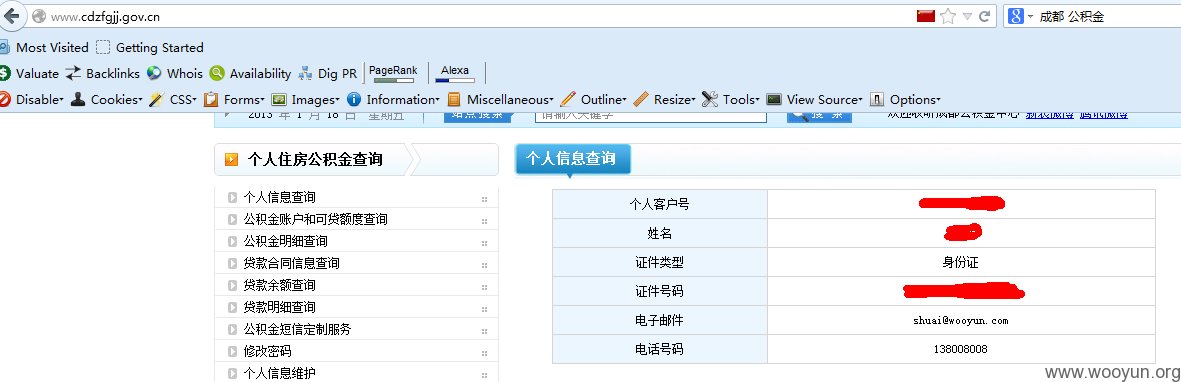Open 贷款明细查询 in the sidebar
This screenshot has height=382, width=1181.
[279, 307]
